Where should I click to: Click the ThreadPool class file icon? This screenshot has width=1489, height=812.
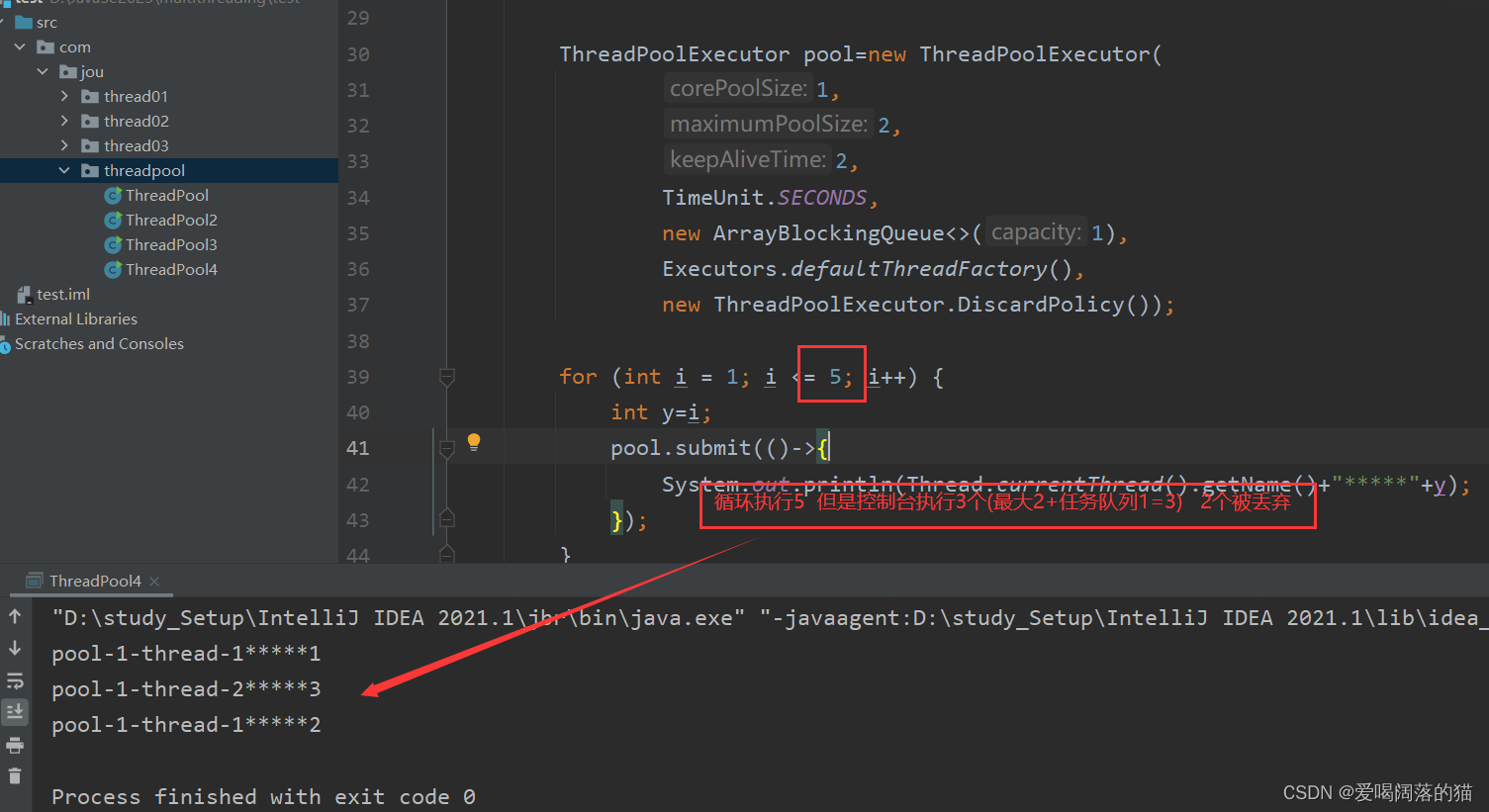113,195
